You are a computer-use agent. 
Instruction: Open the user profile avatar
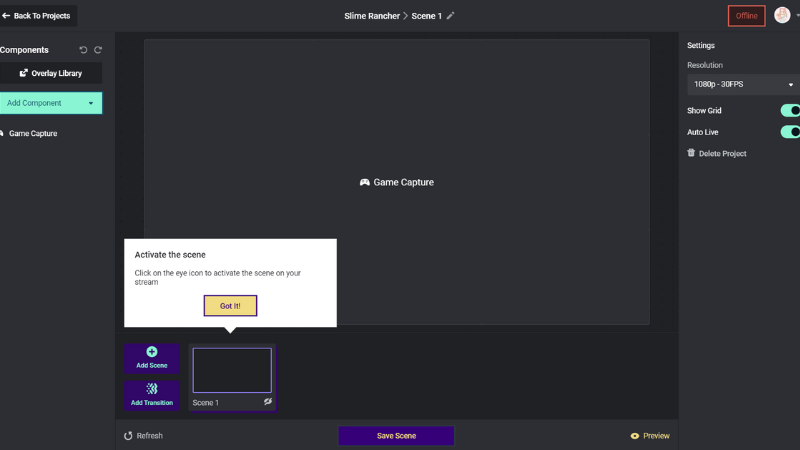pyautogui.click(x=781, y=16)
